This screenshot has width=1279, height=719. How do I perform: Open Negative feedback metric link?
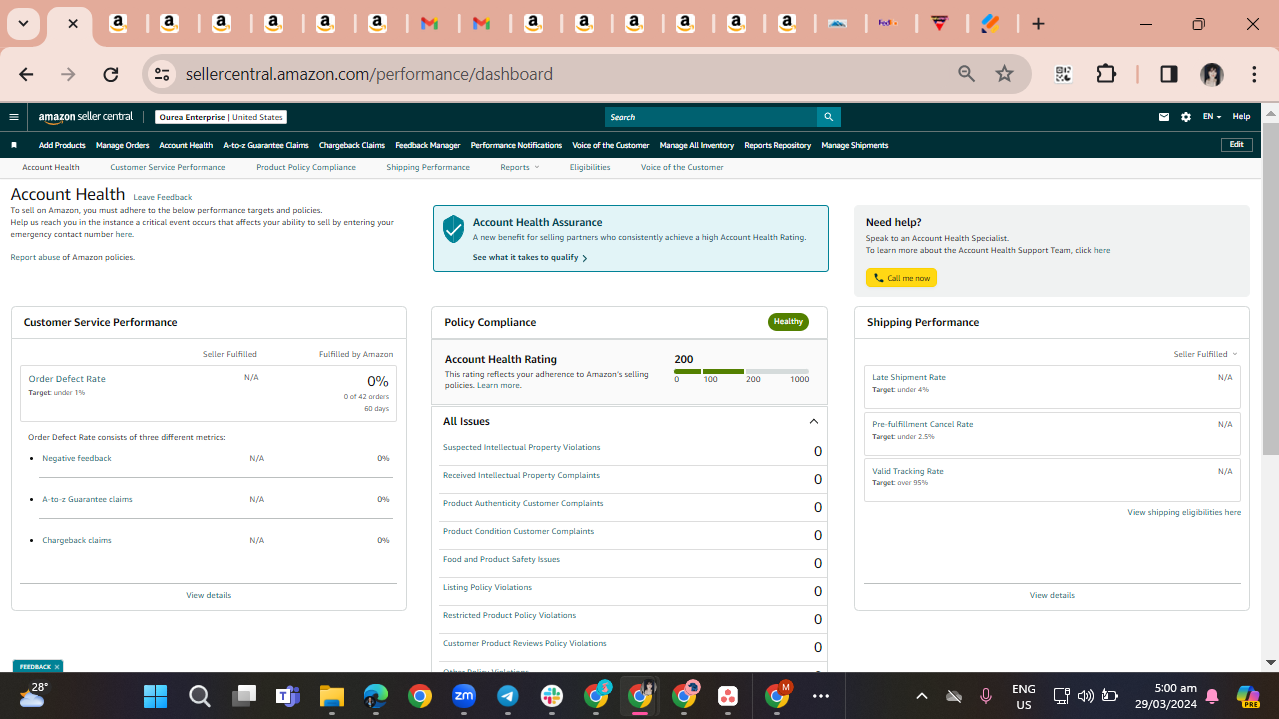[77, 458]
